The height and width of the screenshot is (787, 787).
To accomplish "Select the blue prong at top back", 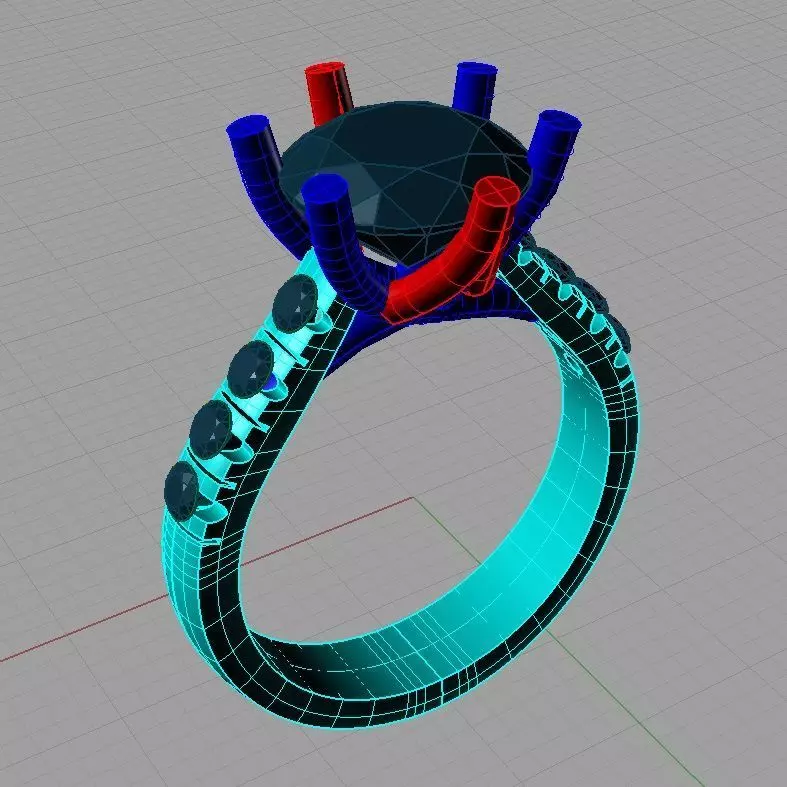I will pos(474,89).
